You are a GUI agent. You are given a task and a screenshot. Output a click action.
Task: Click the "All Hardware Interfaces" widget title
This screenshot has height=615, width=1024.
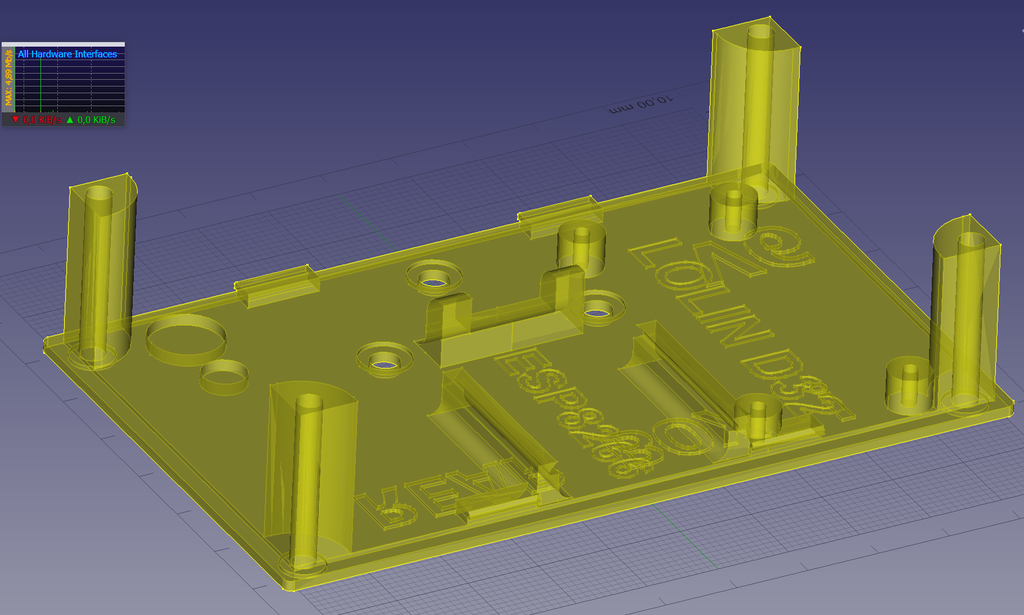click(67, 54)
